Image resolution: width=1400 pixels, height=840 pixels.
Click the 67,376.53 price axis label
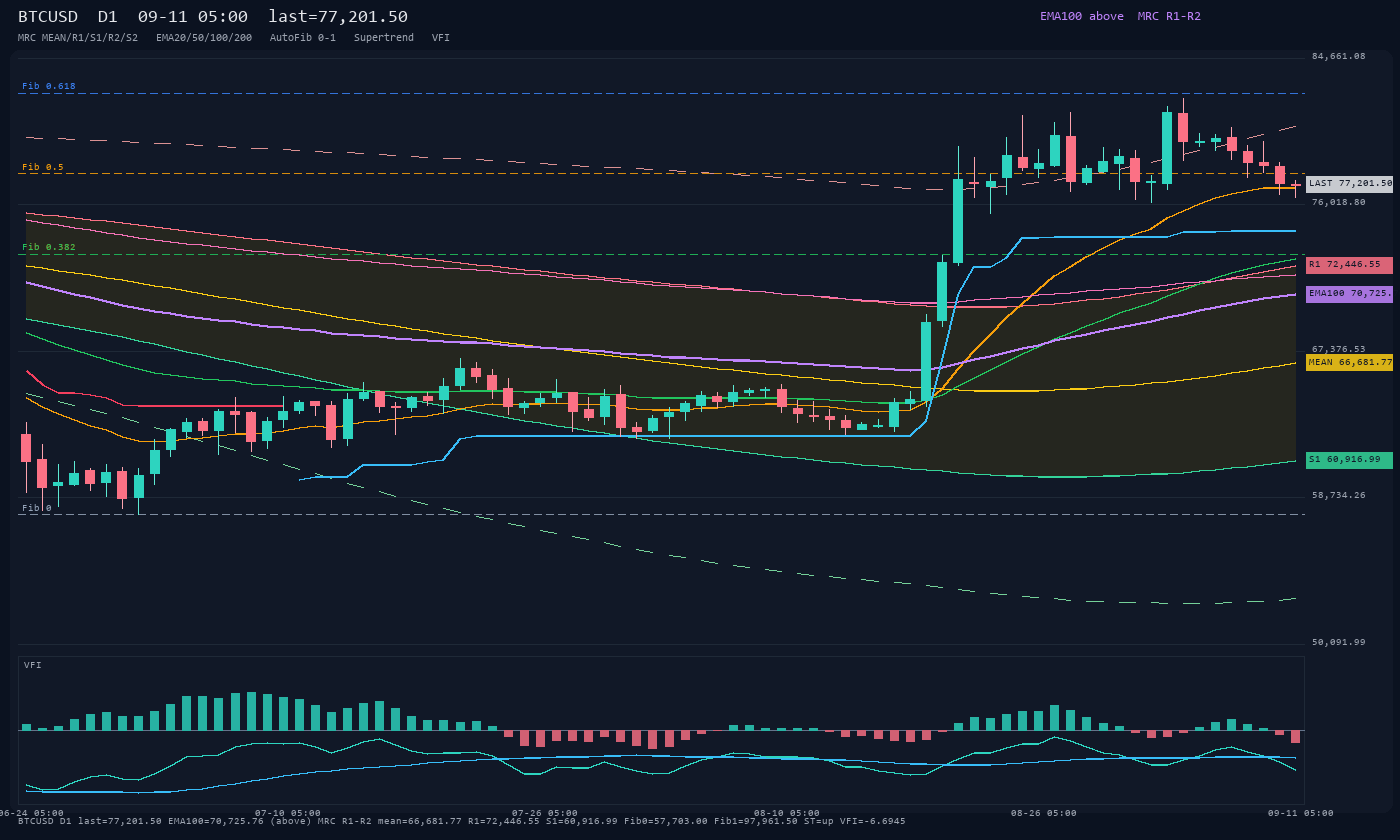1338,349
